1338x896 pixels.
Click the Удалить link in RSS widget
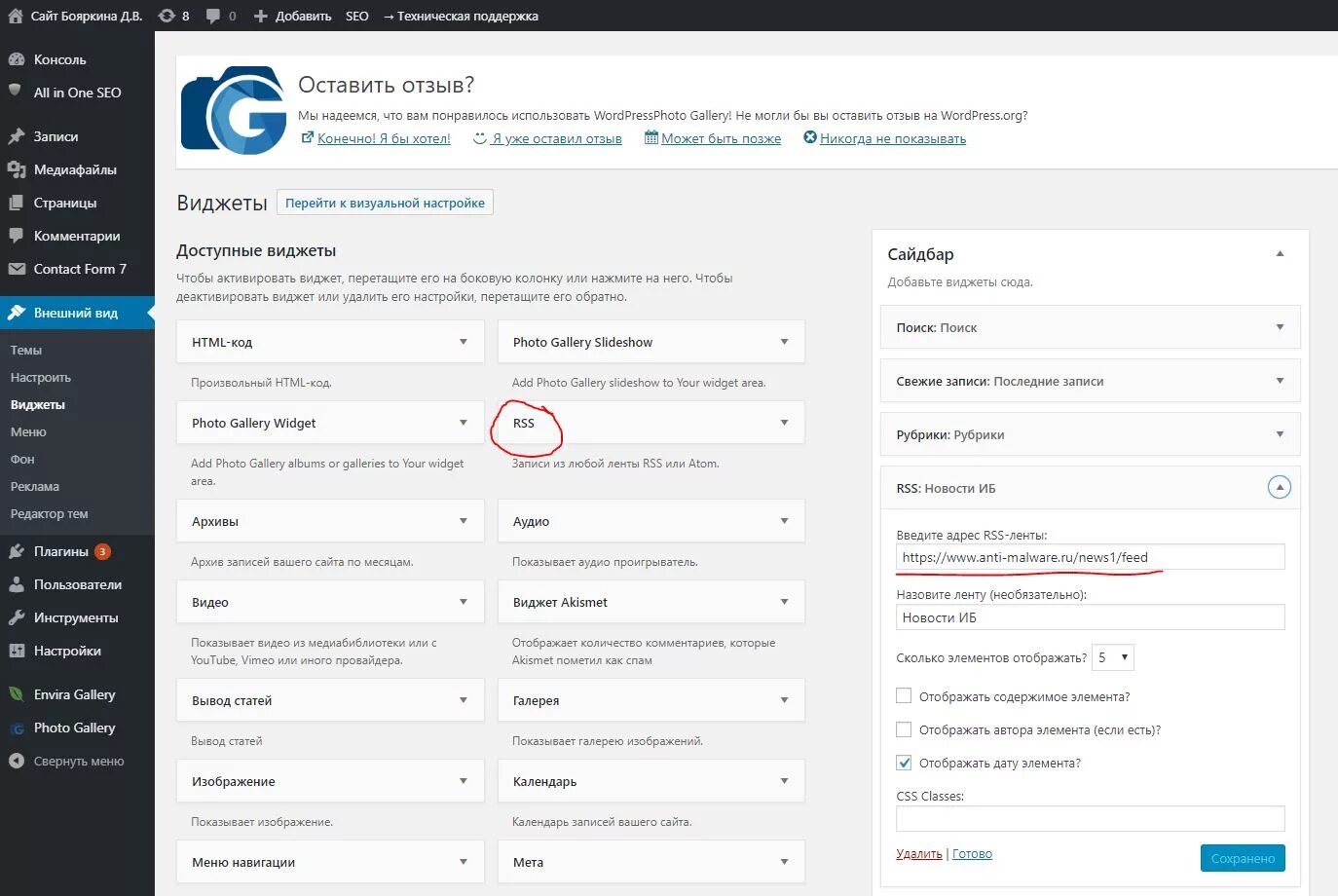919,854
